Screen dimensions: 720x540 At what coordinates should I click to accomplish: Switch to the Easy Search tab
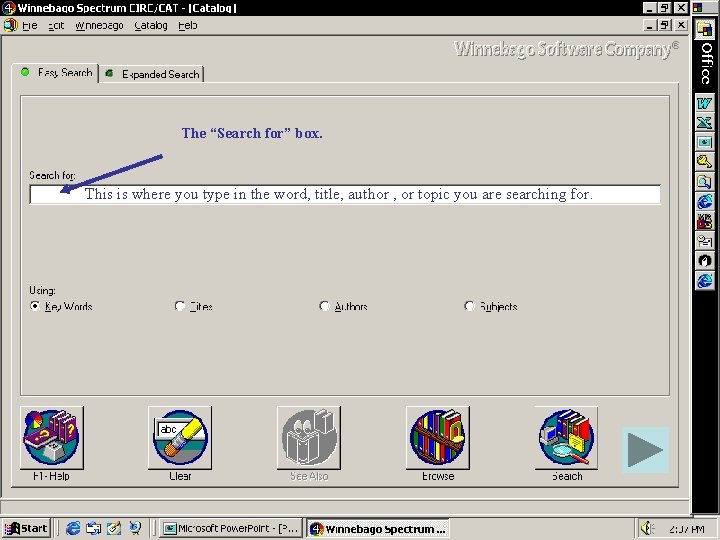click(x=55, y=73)
